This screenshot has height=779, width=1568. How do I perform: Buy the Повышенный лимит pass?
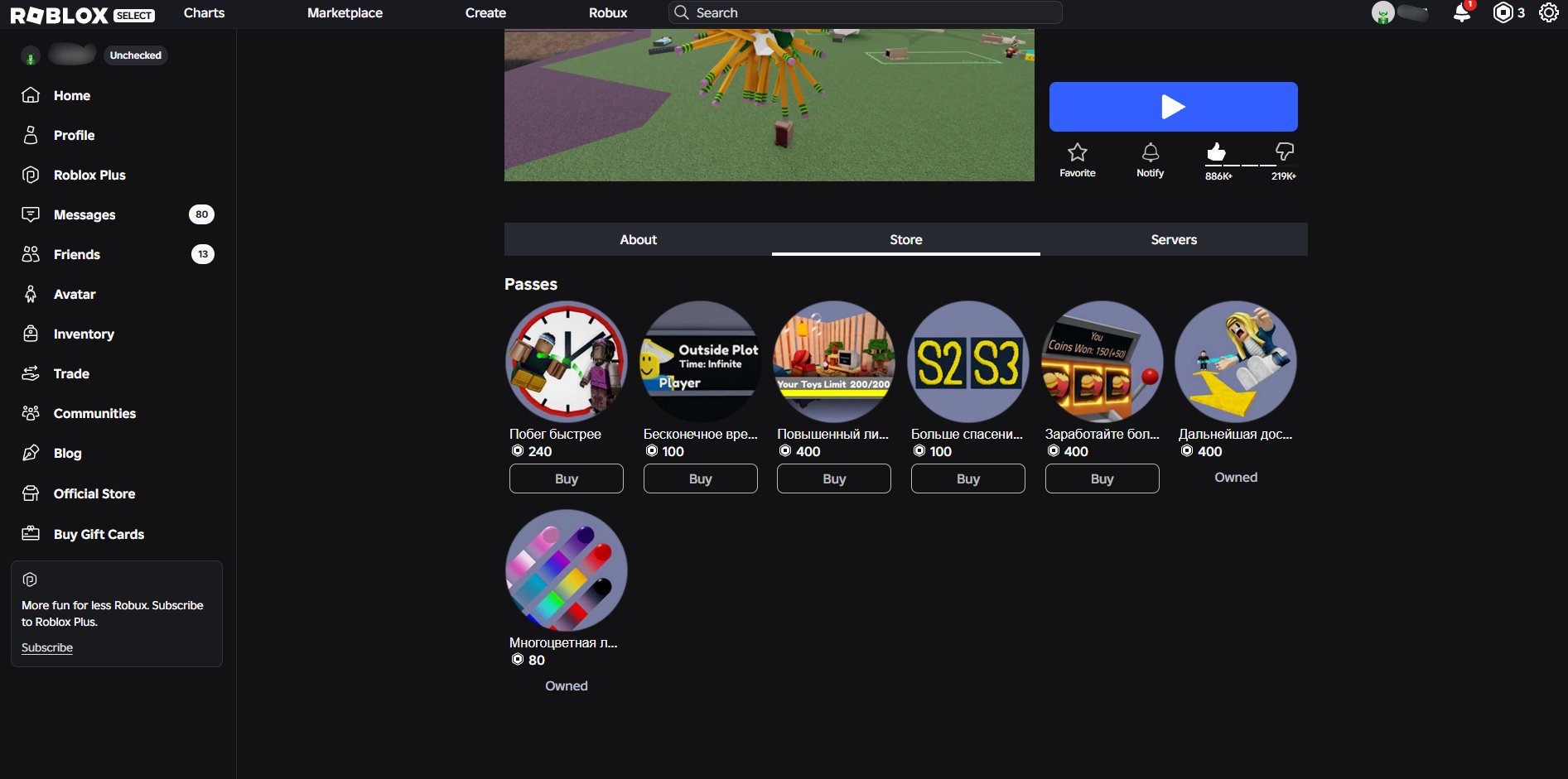(x=834, y=478)
